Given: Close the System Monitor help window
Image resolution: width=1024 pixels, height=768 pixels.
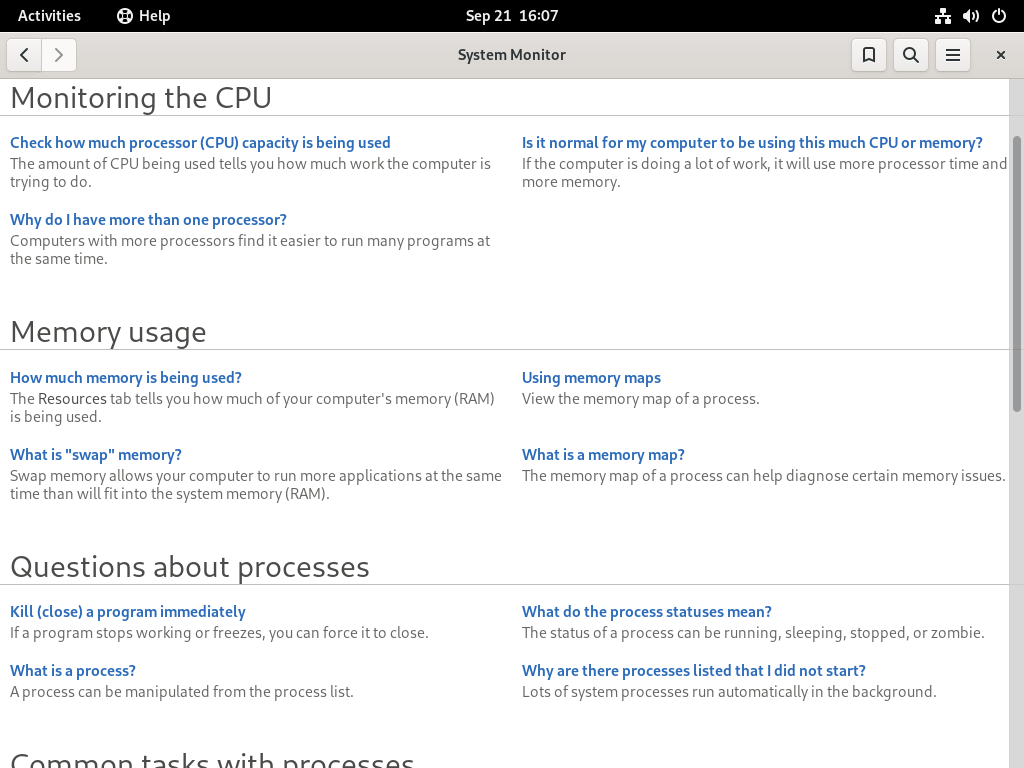Looking at the screenshot, I should (1000, 55).
